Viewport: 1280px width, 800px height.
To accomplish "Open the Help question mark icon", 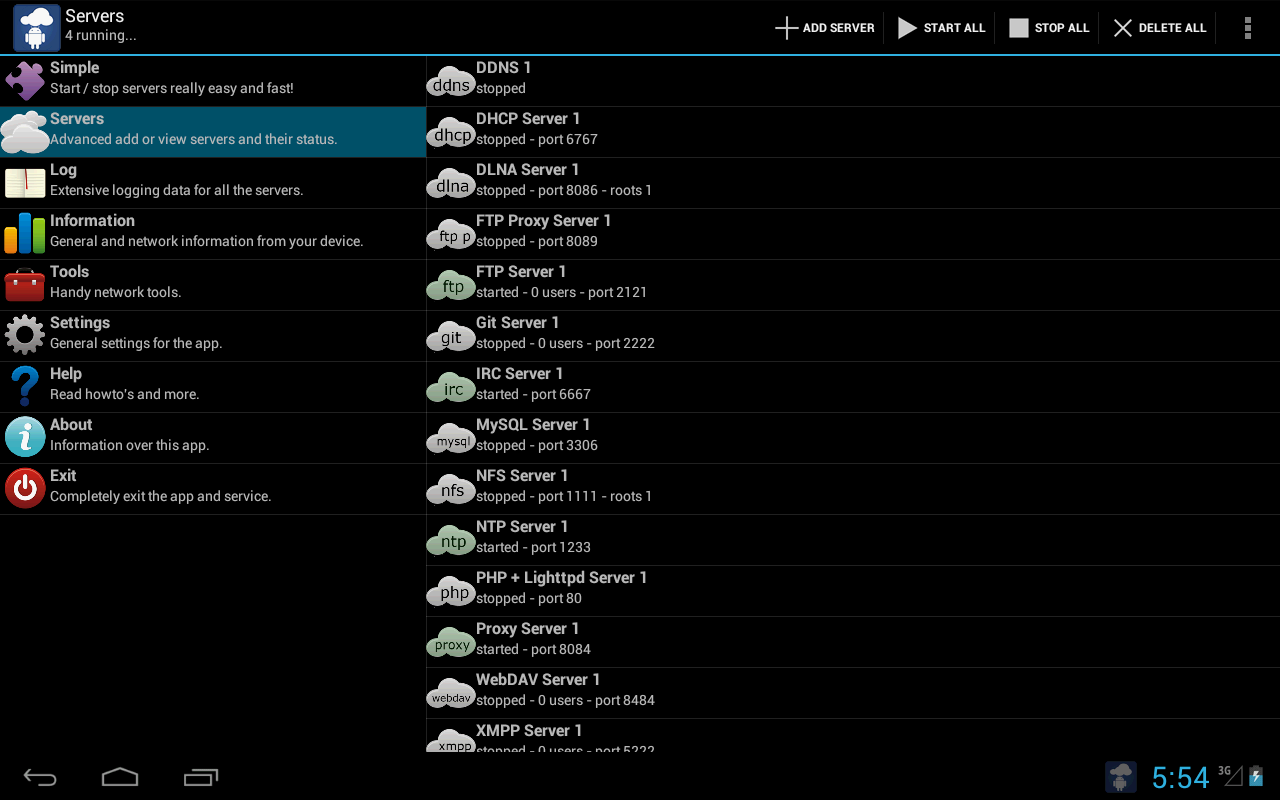I will coord(25,386).
